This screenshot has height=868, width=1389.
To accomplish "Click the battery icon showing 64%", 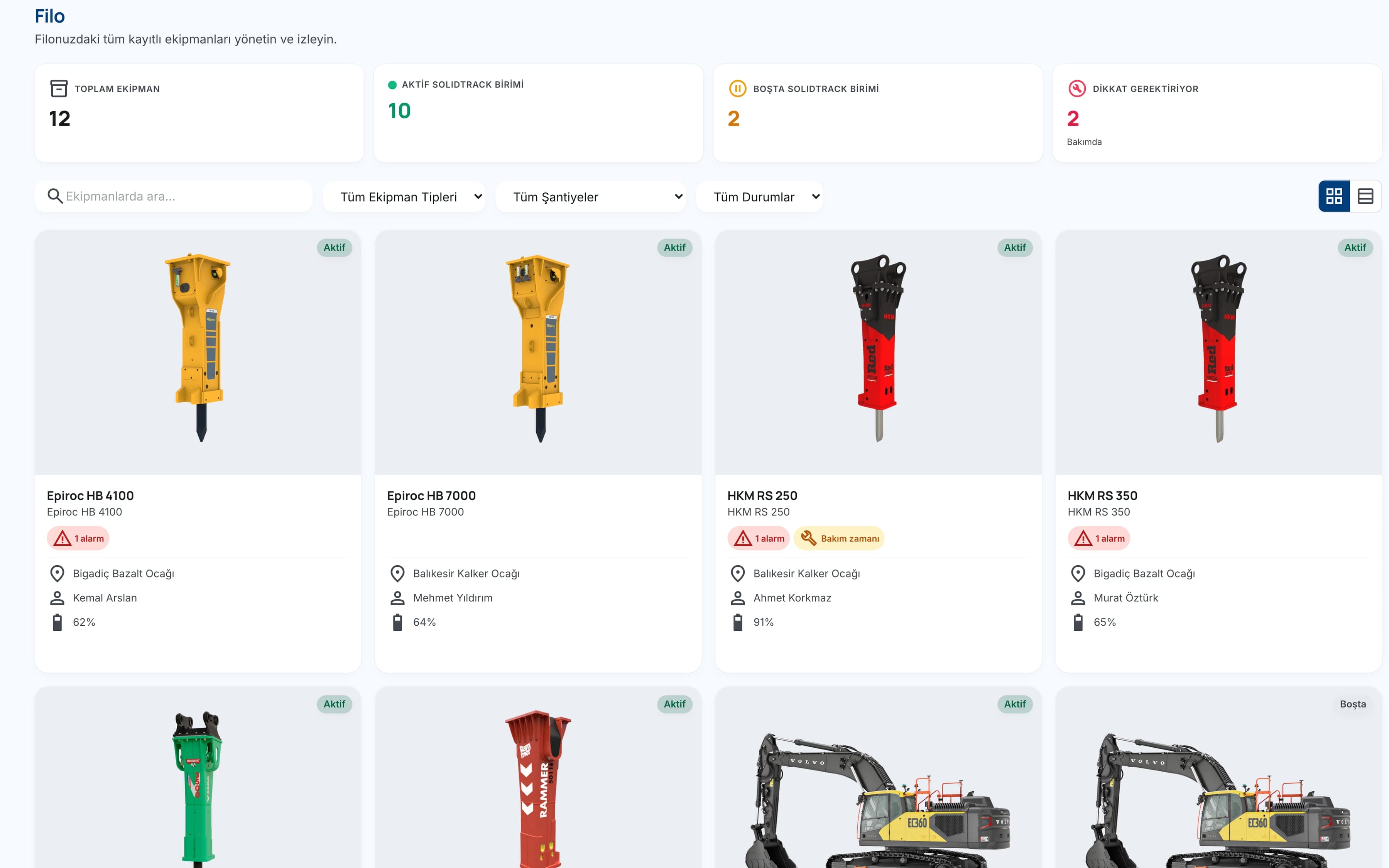I will click(x=397, y=622).
